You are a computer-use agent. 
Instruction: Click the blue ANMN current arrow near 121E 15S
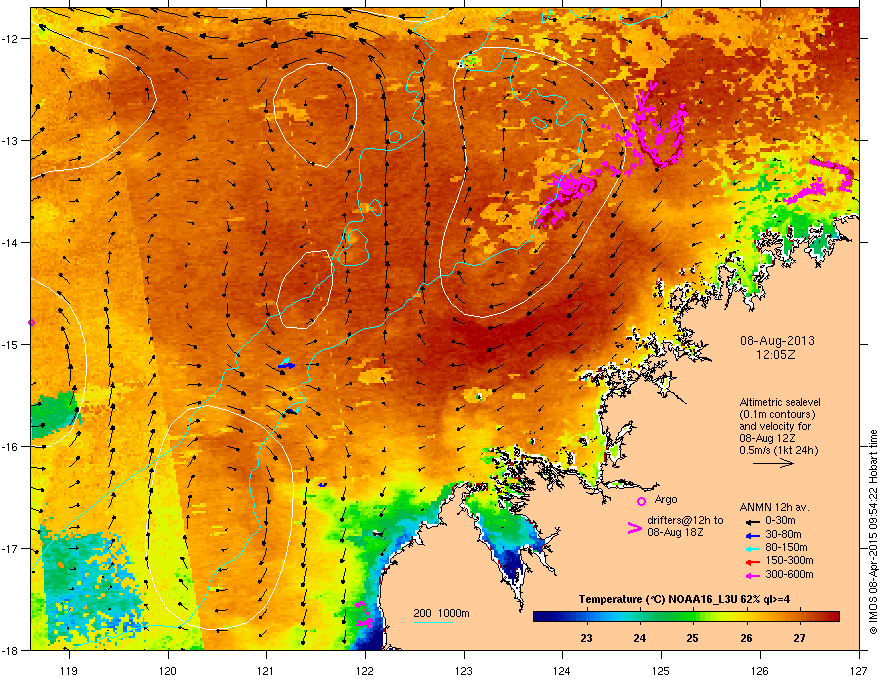click(x=286, y=366)
